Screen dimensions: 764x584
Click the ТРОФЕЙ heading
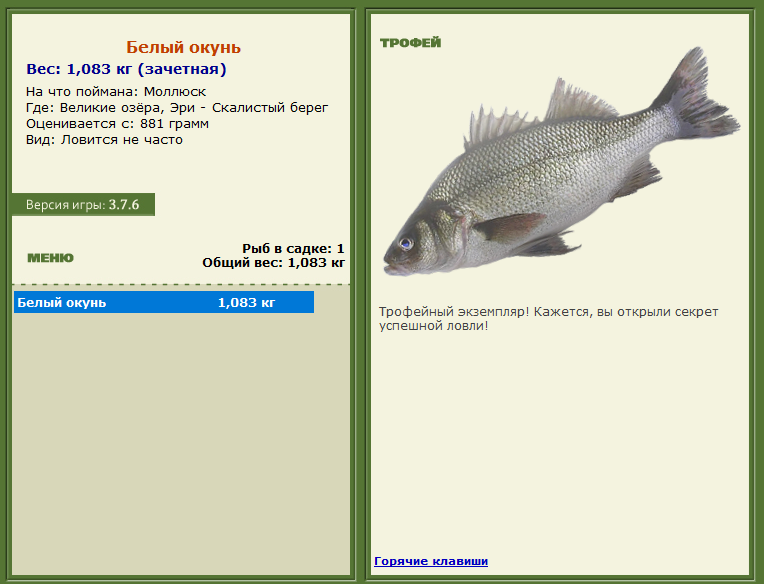point(410,43)
